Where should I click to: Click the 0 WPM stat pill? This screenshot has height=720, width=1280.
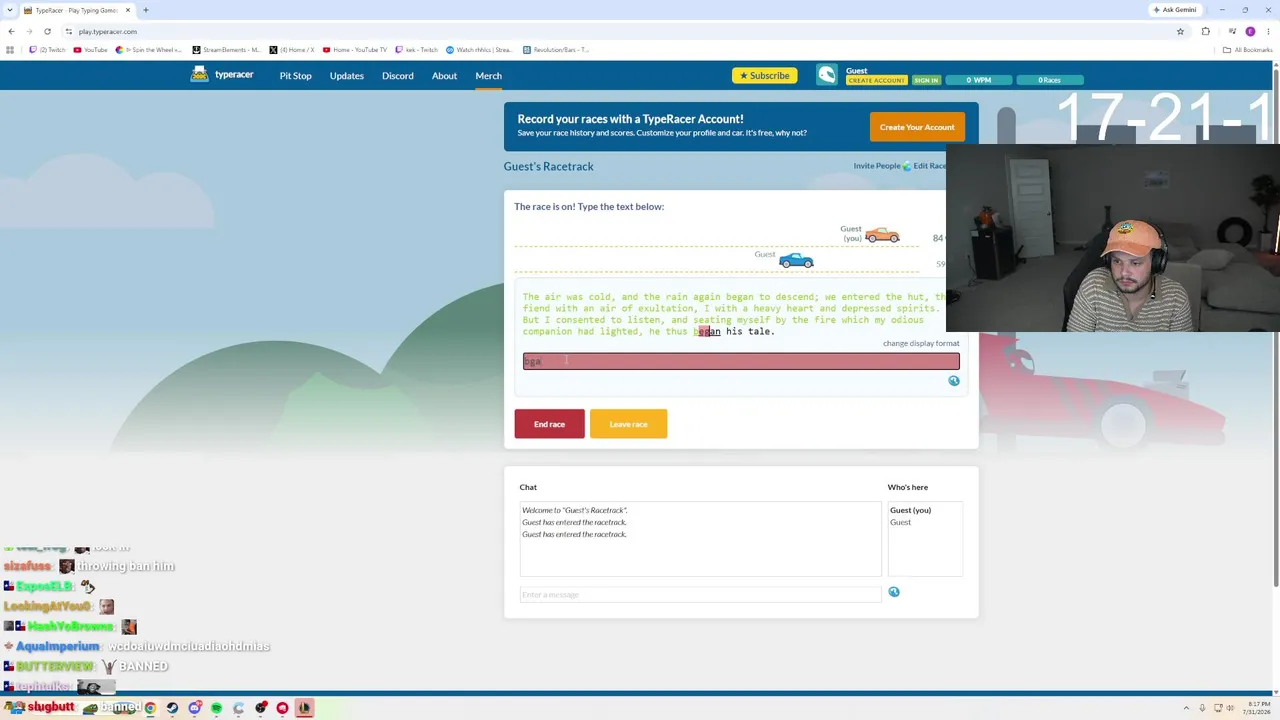click(979, 80)
